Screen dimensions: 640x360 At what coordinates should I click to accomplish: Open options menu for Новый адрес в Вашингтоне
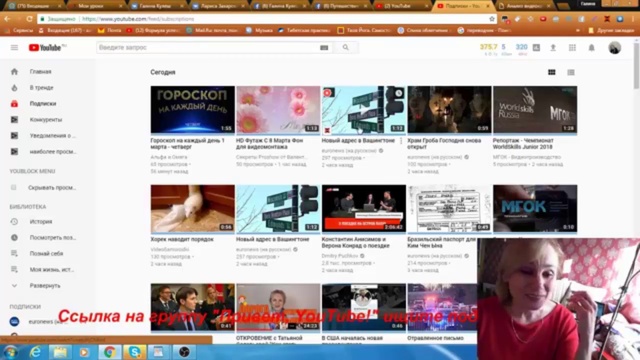point(401,141)
